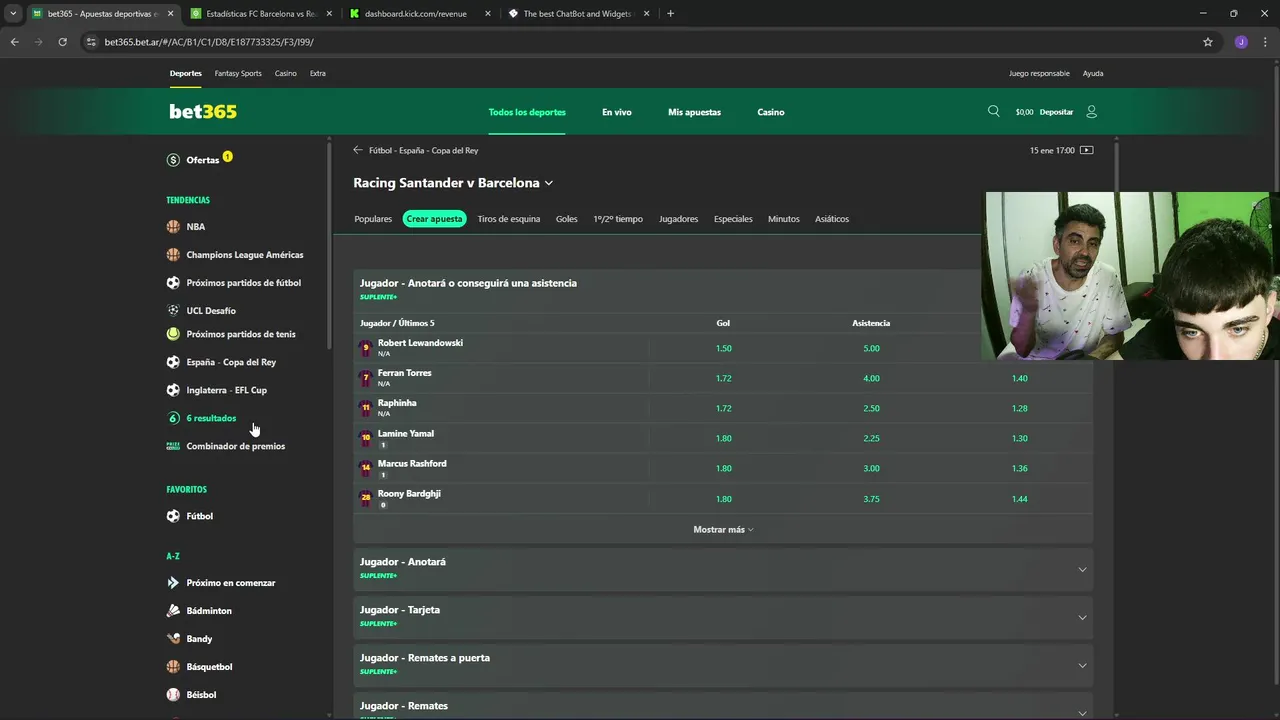Click the 6 resultados green icon
Screen dimensions: 1280x720
[174, 418]
